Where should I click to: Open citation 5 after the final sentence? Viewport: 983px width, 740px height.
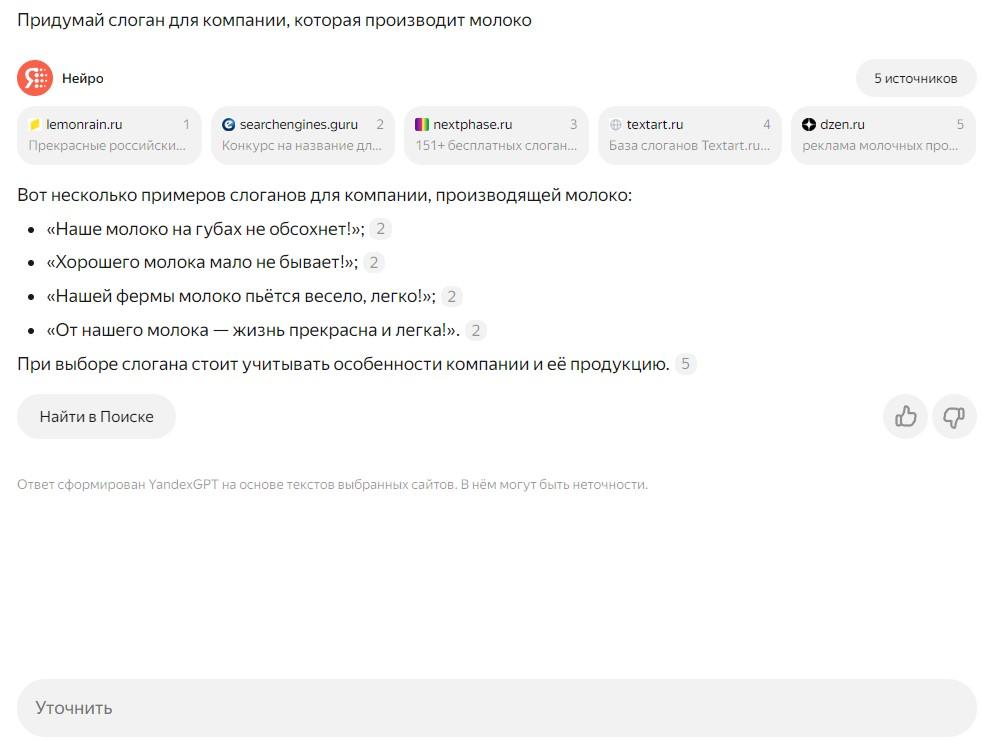point(684,364)
